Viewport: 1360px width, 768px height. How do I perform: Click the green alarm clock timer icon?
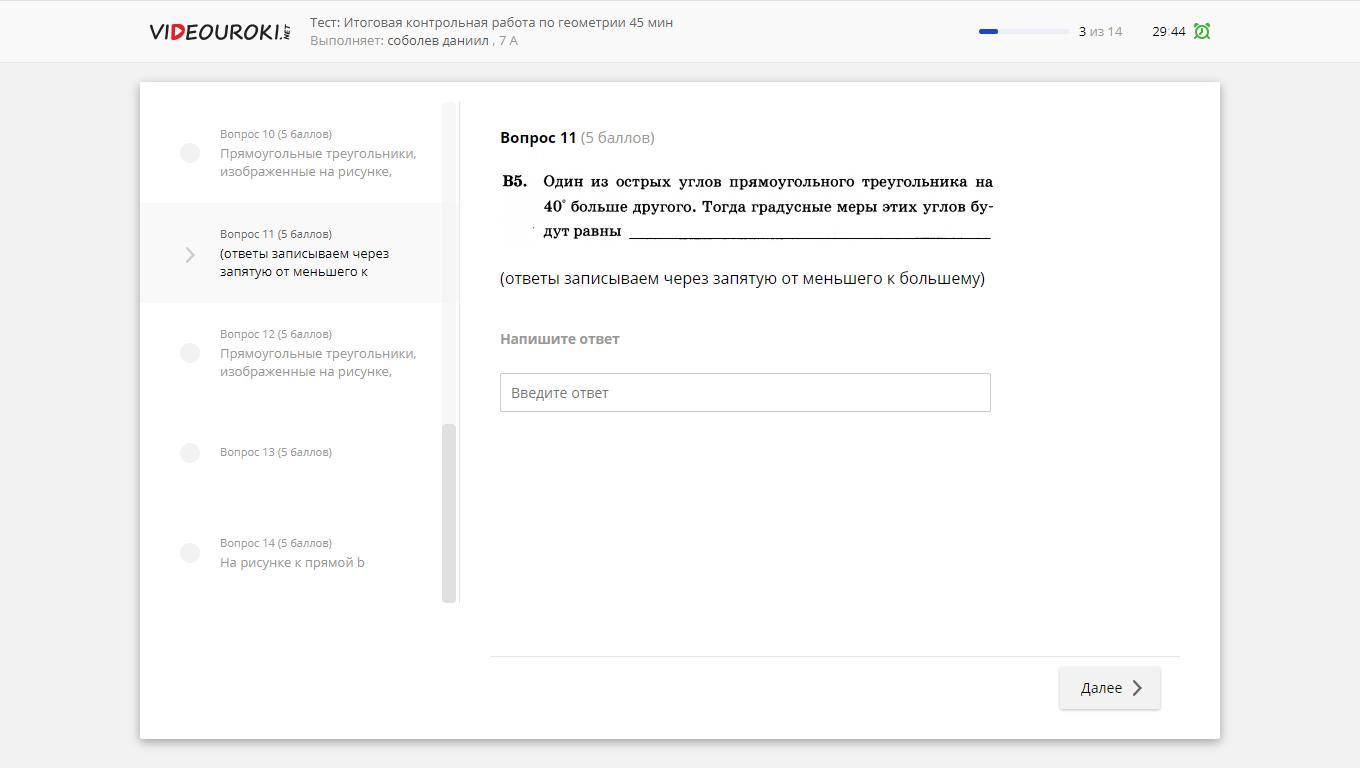(1202, 31)
